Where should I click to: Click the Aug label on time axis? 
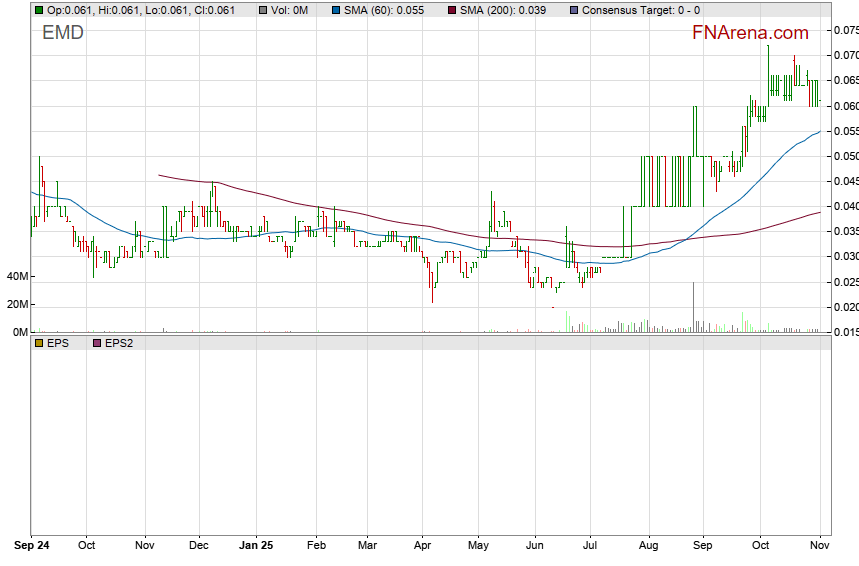648,546
